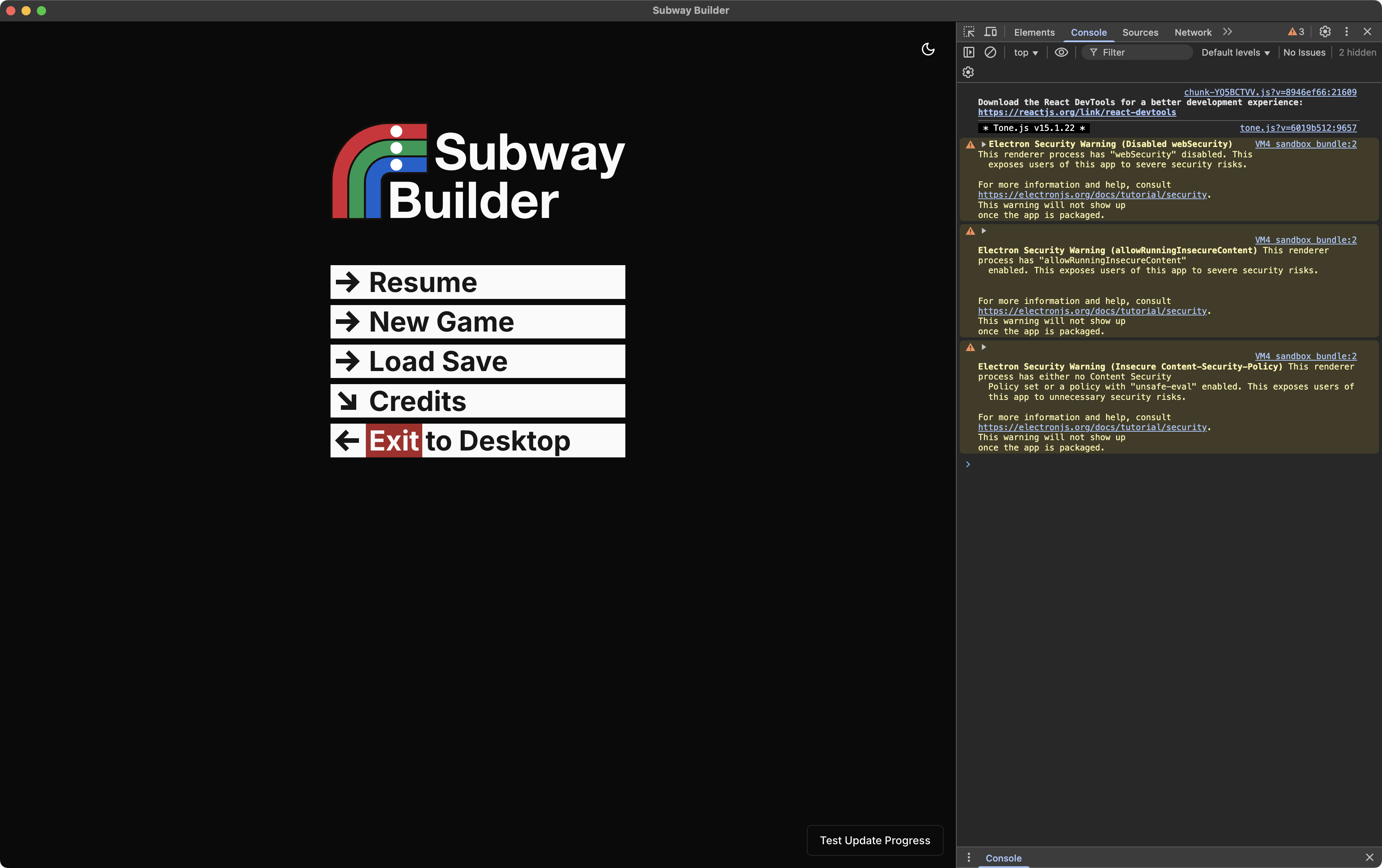The image size is (1382, 868).
Task: Open the console settings gear
Action: coord(968,72)
